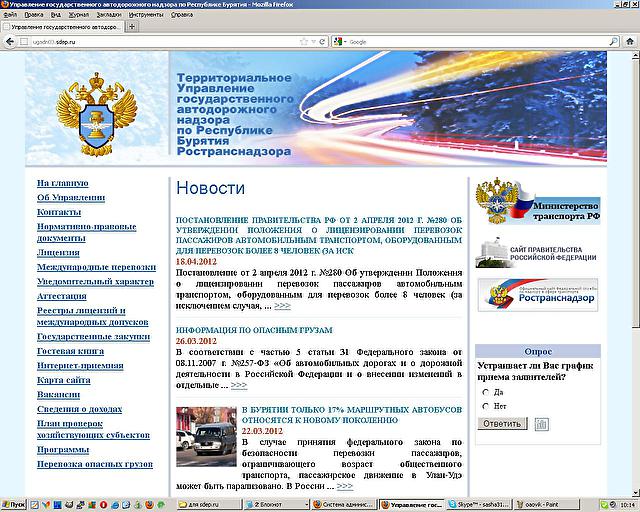Open the Министерство транспорта РФ banner
640x512 pixels.
538,201
